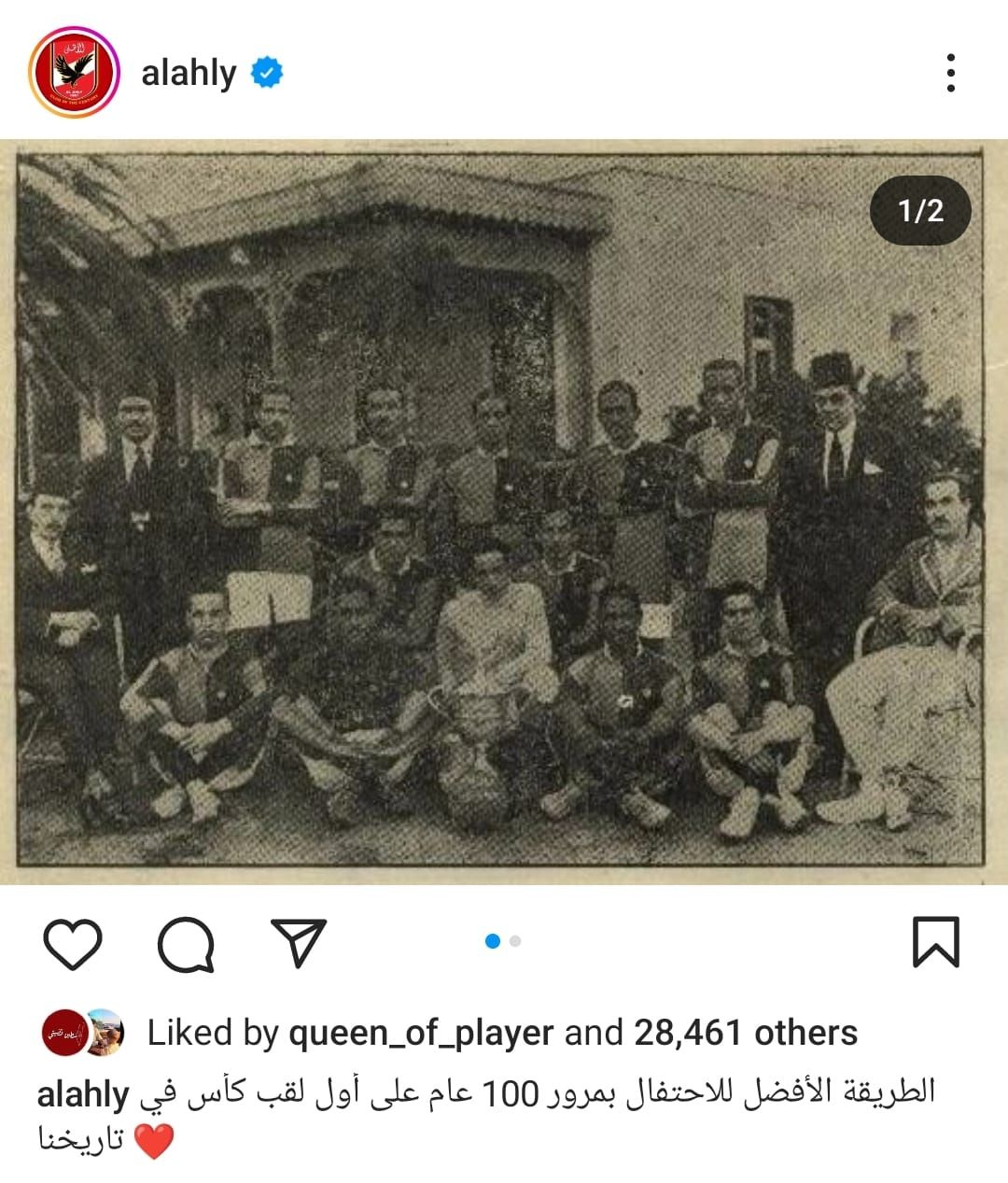Open comments with the speech bubble icon
The width and height of the screenshot is (1008, 1183).
click(187, 944)
